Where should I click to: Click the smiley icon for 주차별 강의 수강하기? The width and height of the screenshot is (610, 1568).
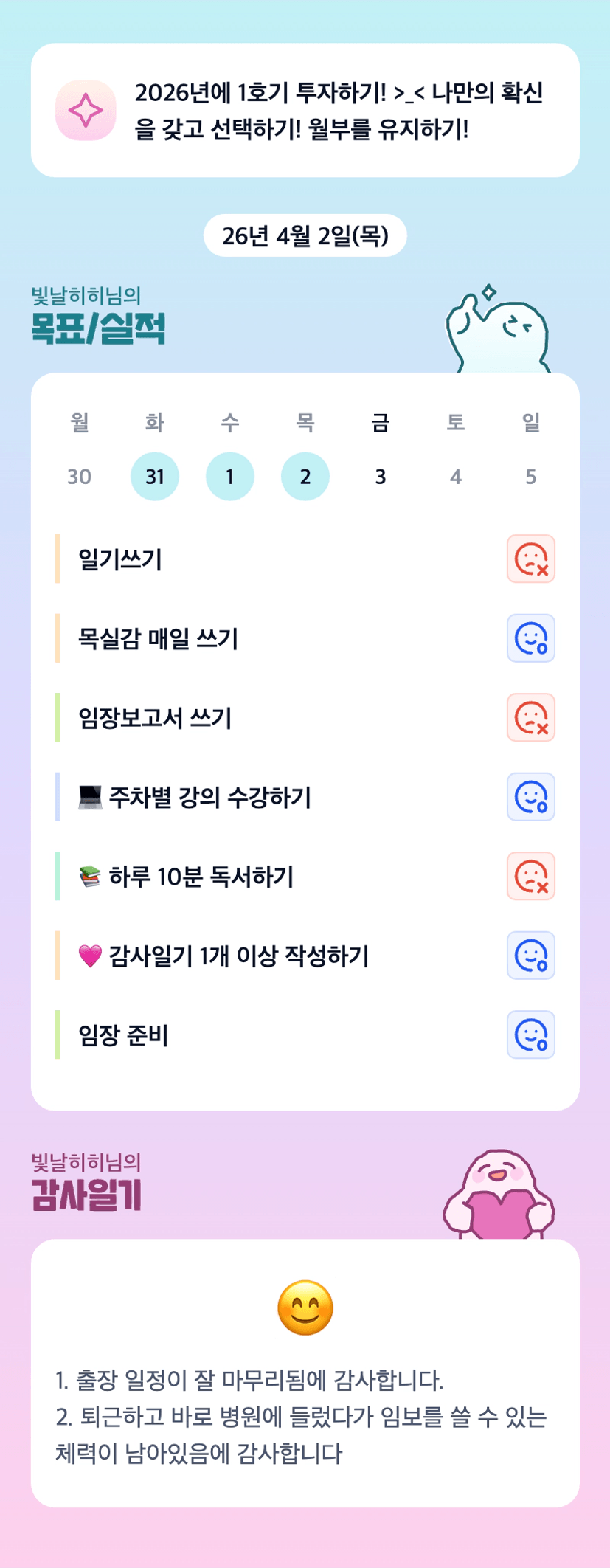click(530, 797)
